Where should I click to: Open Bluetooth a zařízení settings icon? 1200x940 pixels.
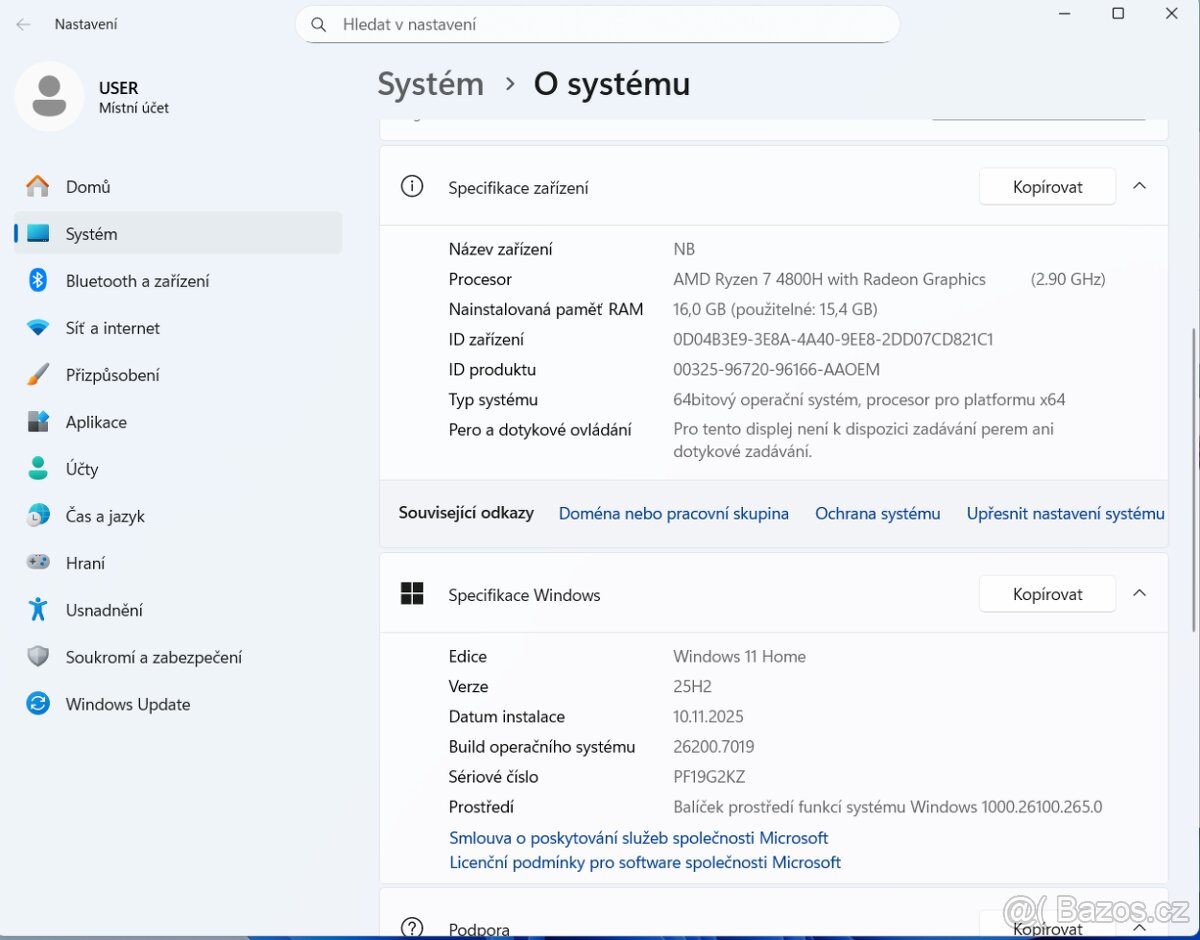37,281
